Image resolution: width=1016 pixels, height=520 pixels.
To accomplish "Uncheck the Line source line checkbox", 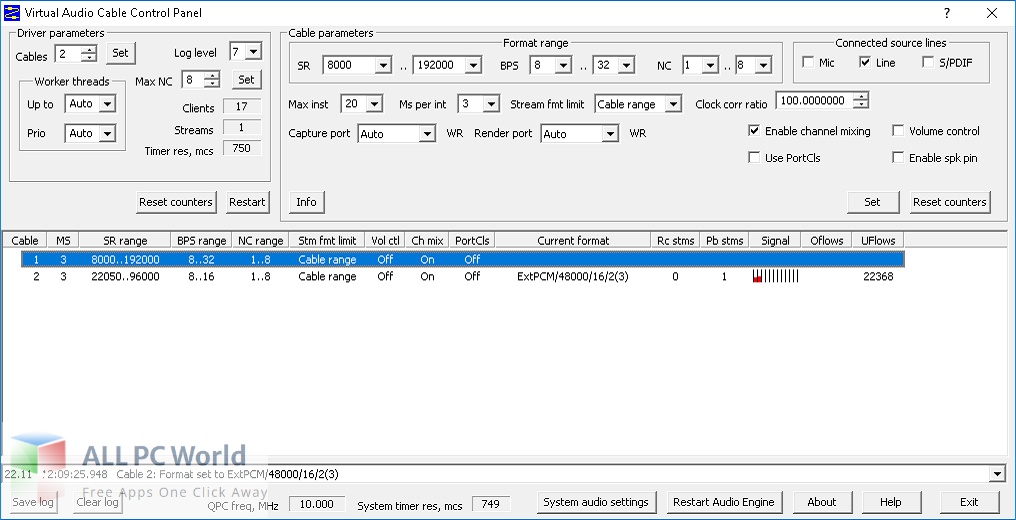I will point(865,62).
